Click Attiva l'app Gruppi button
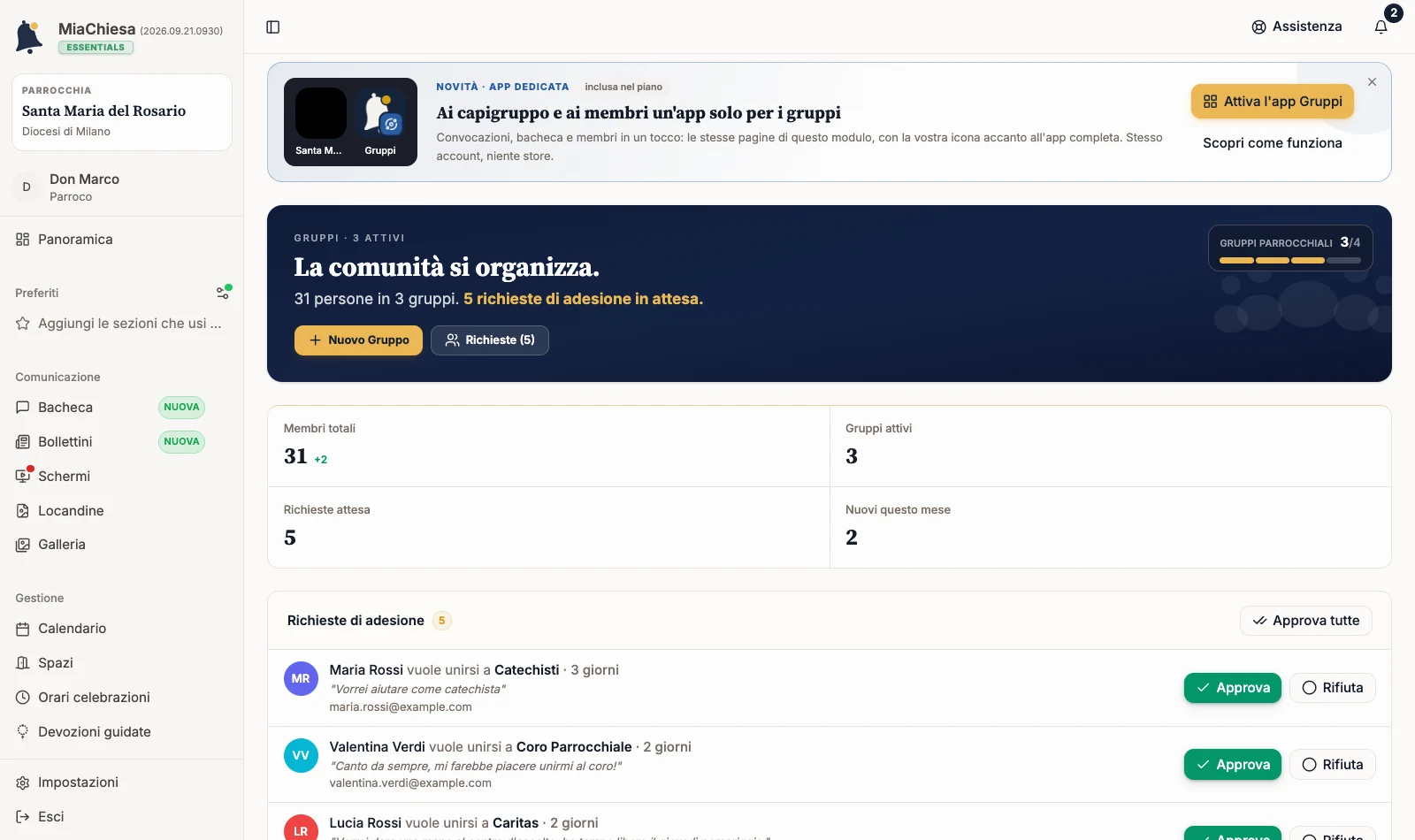 point(1273,102)
